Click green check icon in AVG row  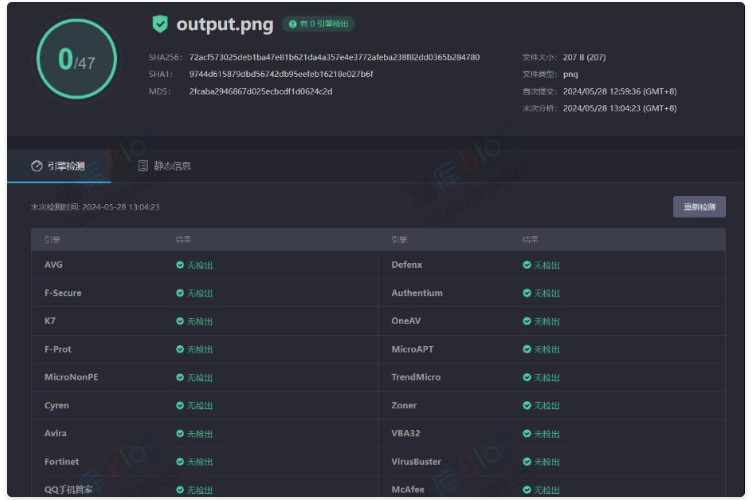tap(180, 265)
